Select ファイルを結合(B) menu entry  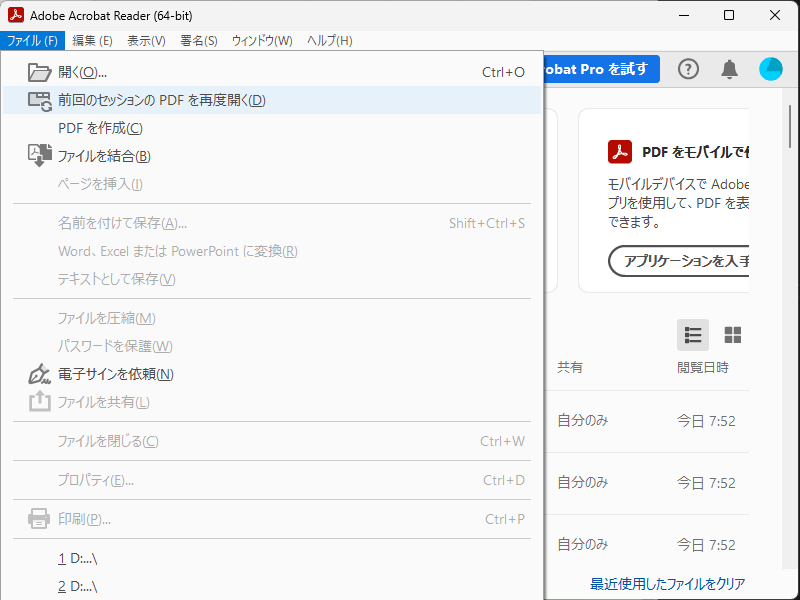point(272,156)
